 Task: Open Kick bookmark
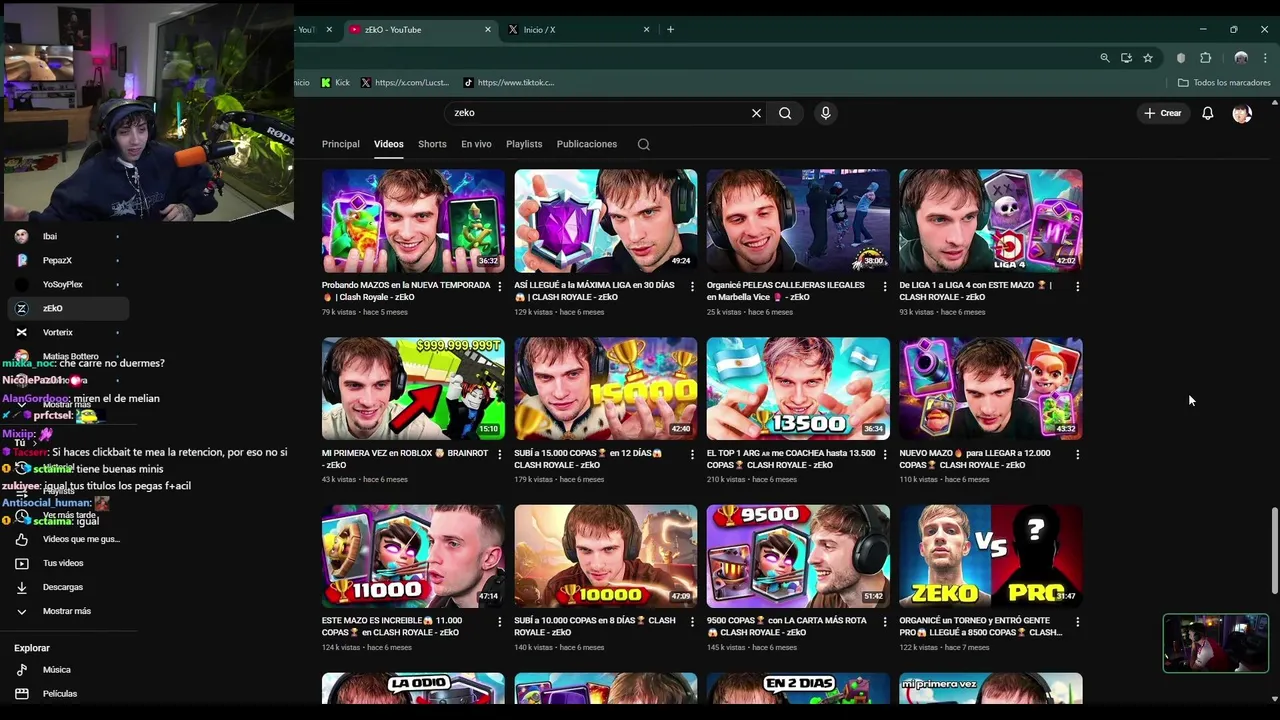(x=336, y=82)
